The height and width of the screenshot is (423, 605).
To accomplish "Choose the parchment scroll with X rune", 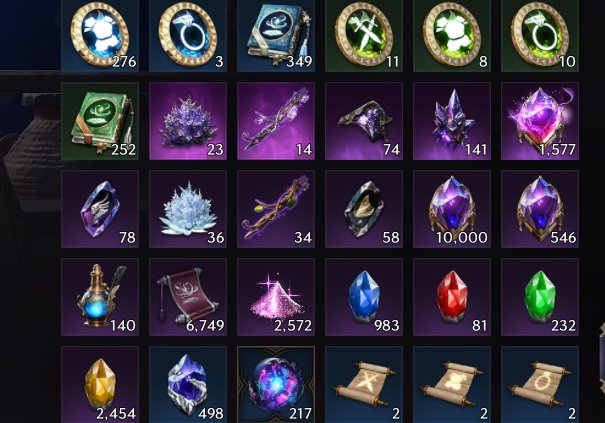I will click(364, 384).
